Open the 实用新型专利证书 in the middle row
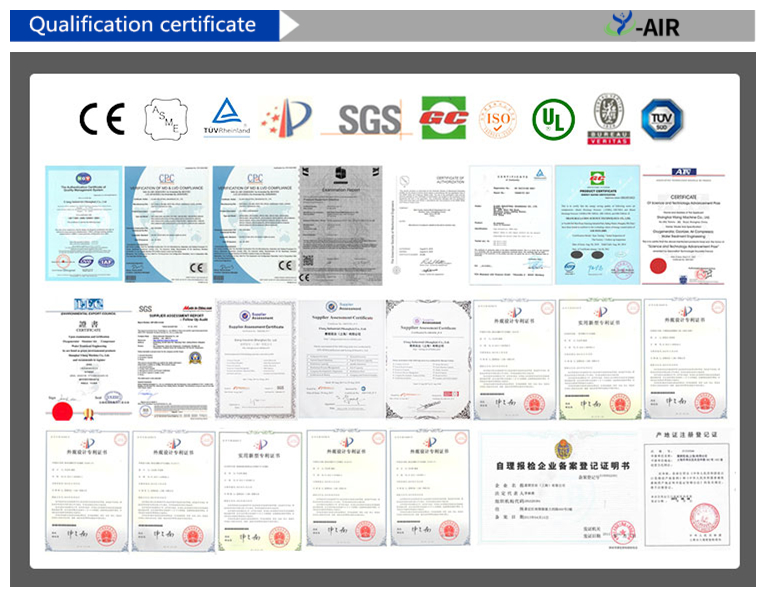Screen dimensions: 766x597 (600, 359)
